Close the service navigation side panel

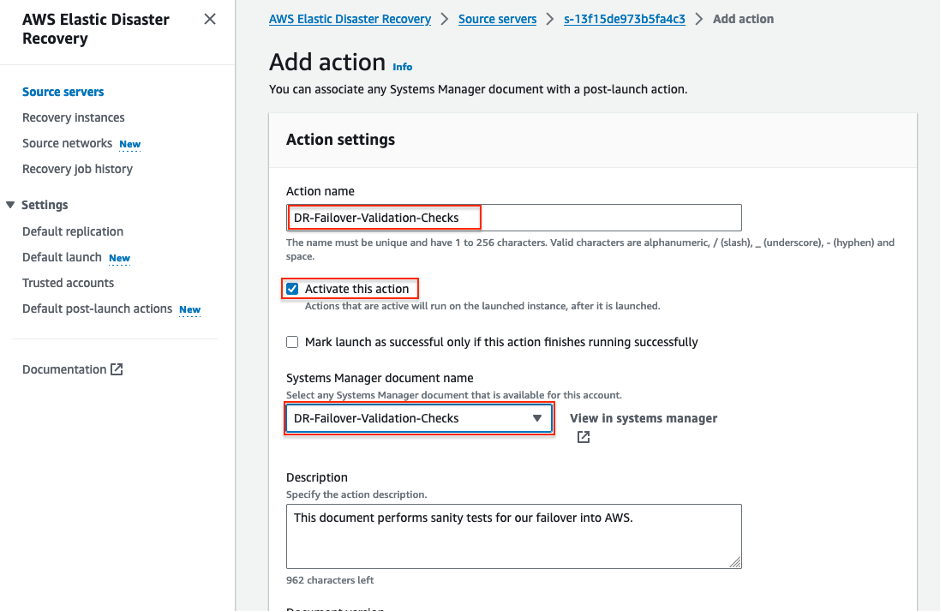tap(209, 18)
